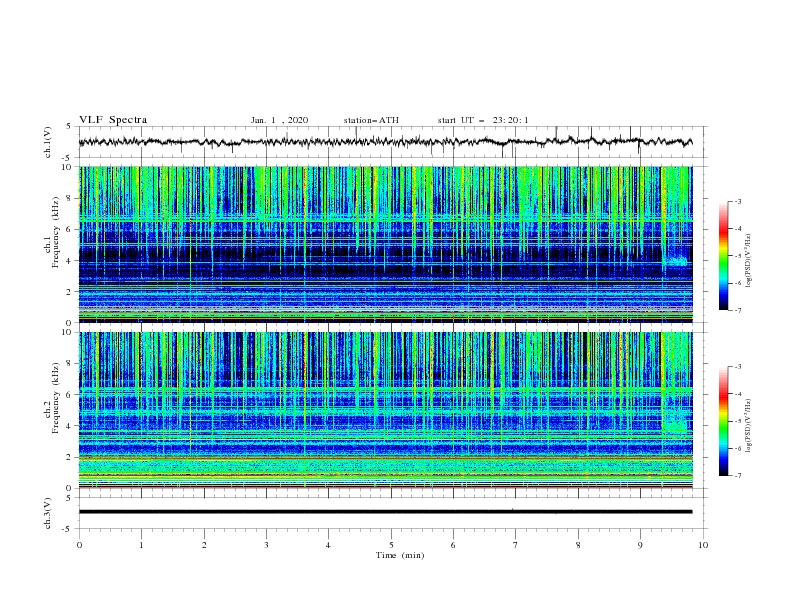The width and height of the screenshot is (792, 612).
Task: Click the "Time (min)" axis title
Action: coord(400,555)
